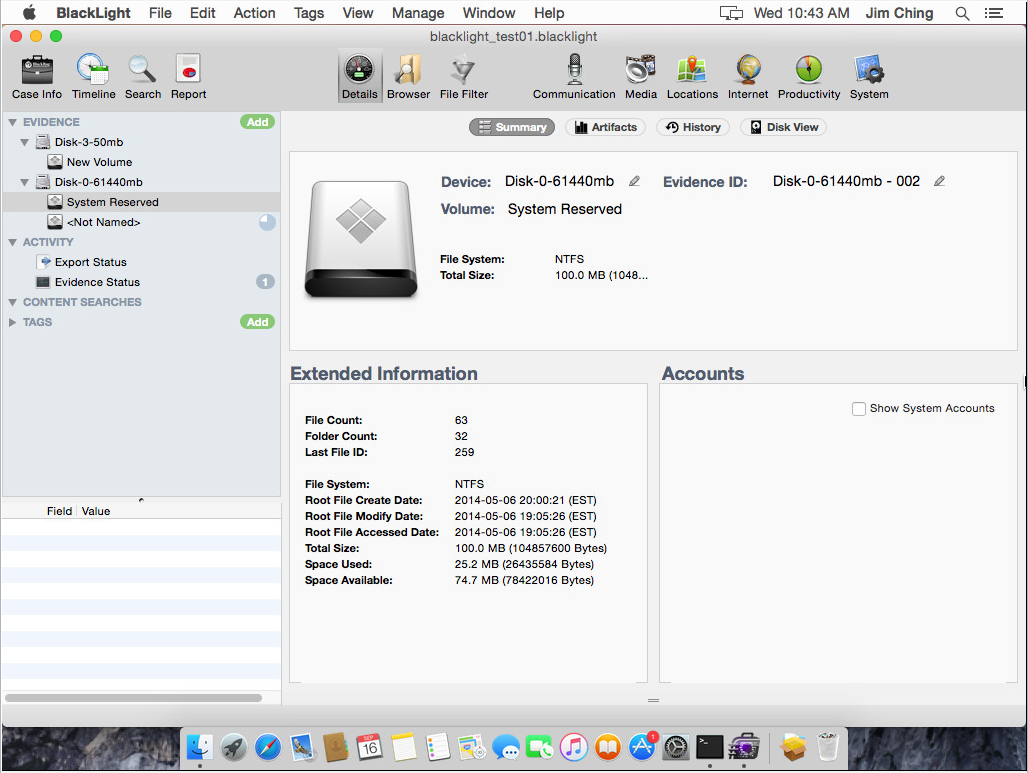Open iTunes from the Dock
This screenshot has width=1028, height=773.
574,747
